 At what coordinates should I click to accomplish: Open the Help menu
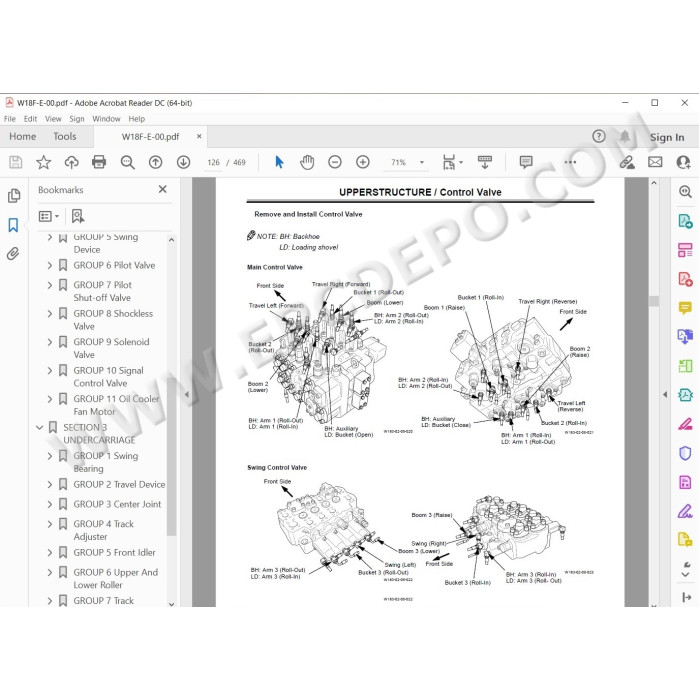point(137,119)
